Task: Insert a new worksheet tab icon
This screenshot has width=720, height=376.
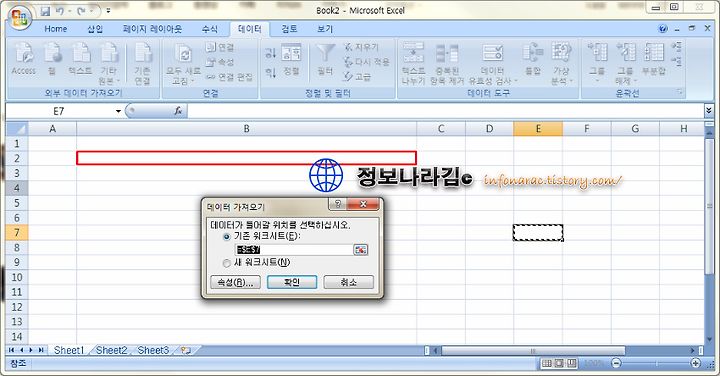Action: [x=186, y=350]
